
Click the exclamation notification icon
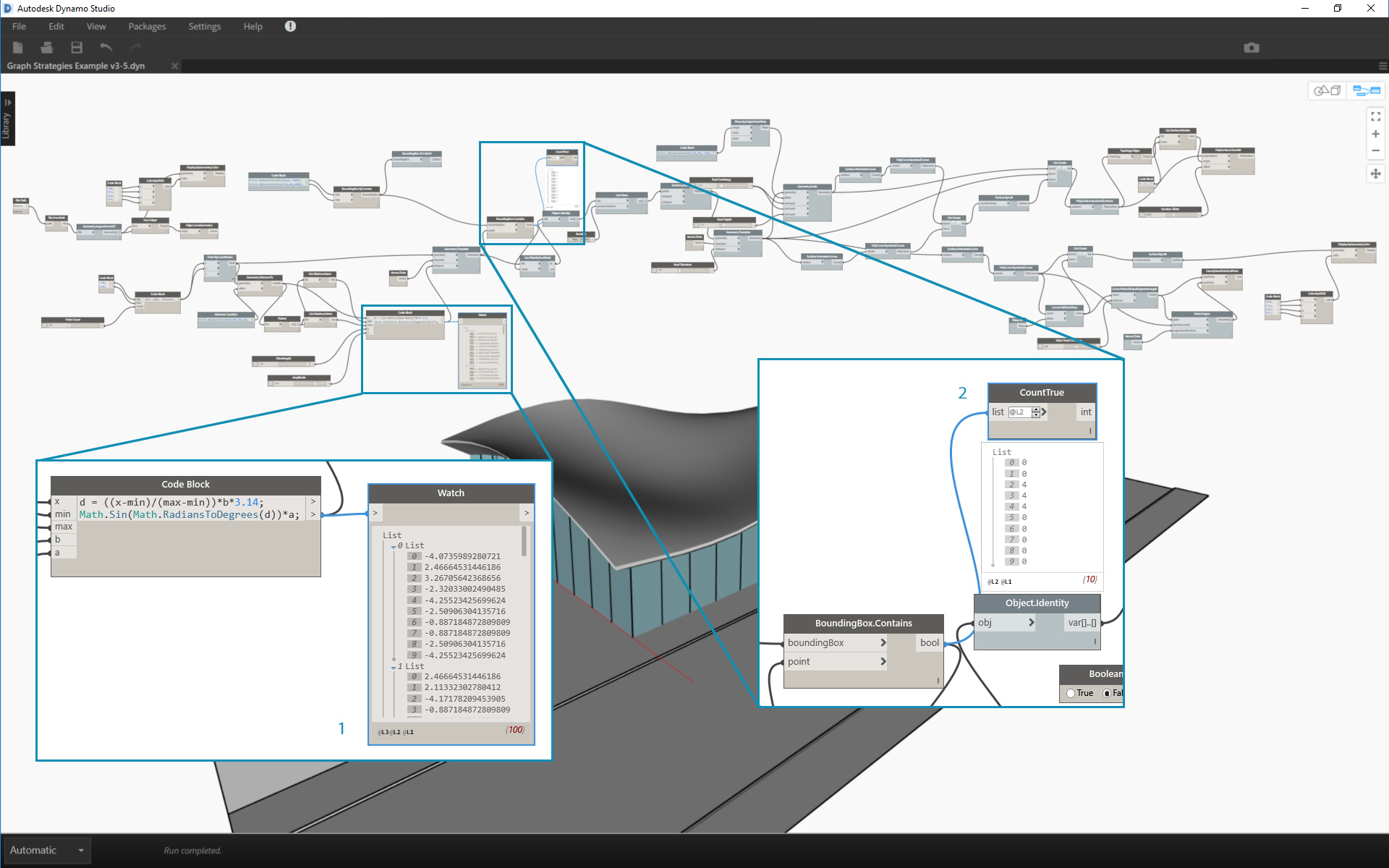[x=290, y=26]
